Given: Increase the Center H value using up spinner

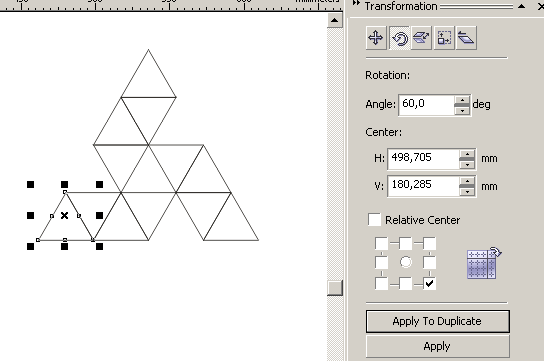Looking at the screenshot, I should pyautogui.click(x=467, y=154).
